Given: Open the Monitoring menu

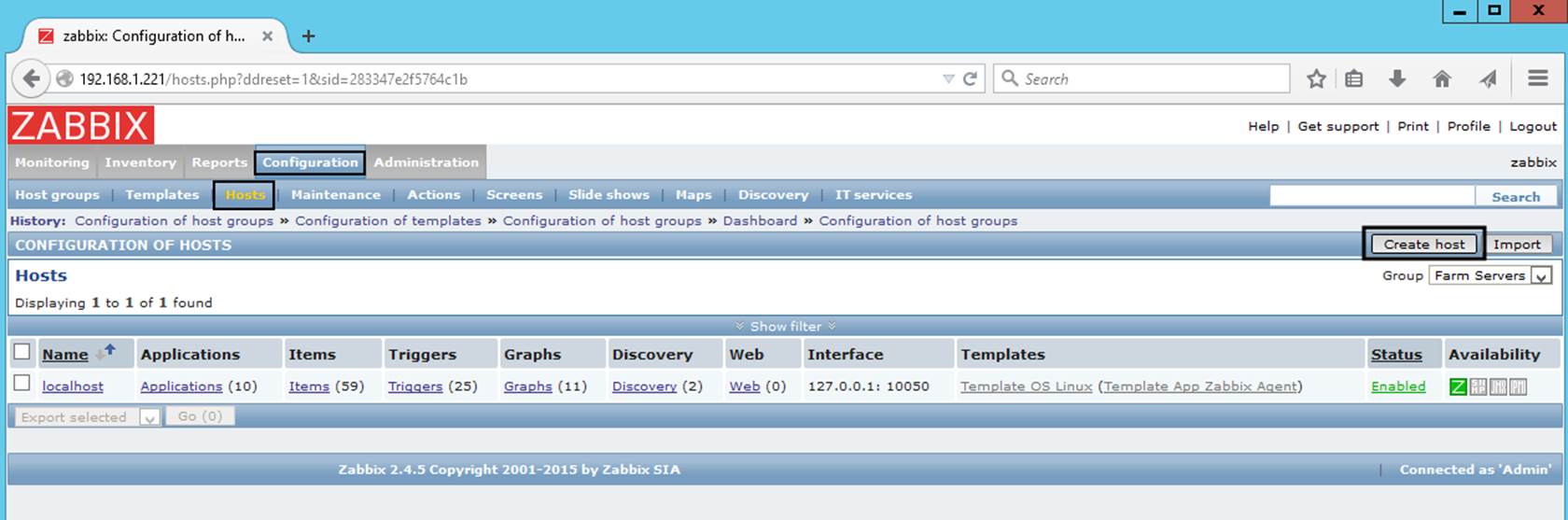Looking at the screenshot, I should (52, 162).
